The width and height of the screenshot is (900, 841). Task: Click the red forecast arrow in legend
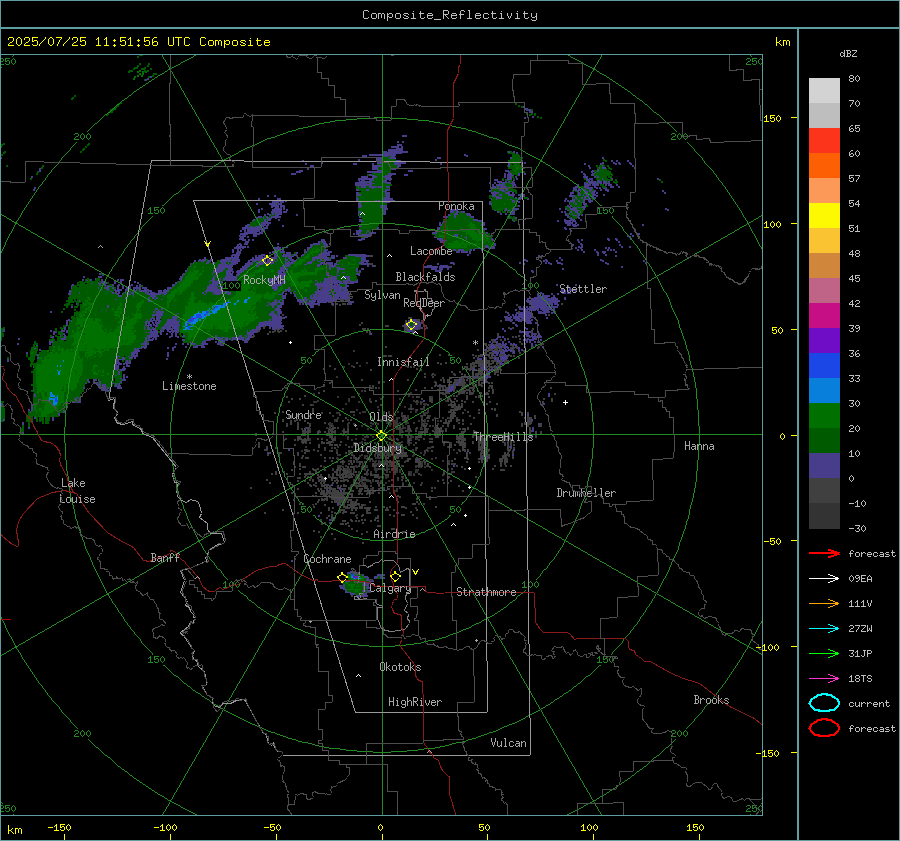(824, 553)
